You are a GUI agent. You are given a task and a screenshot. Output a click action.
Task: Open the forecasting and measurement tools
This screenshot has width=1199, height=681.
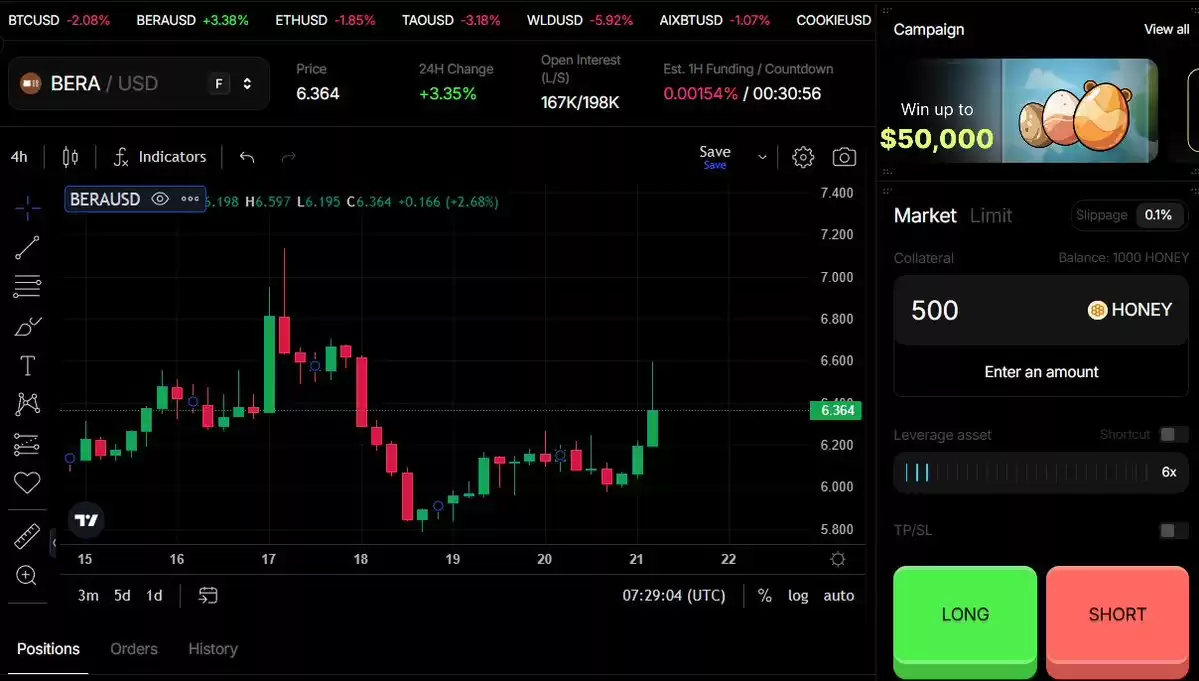pyautogui.click(x=27, y=444)
